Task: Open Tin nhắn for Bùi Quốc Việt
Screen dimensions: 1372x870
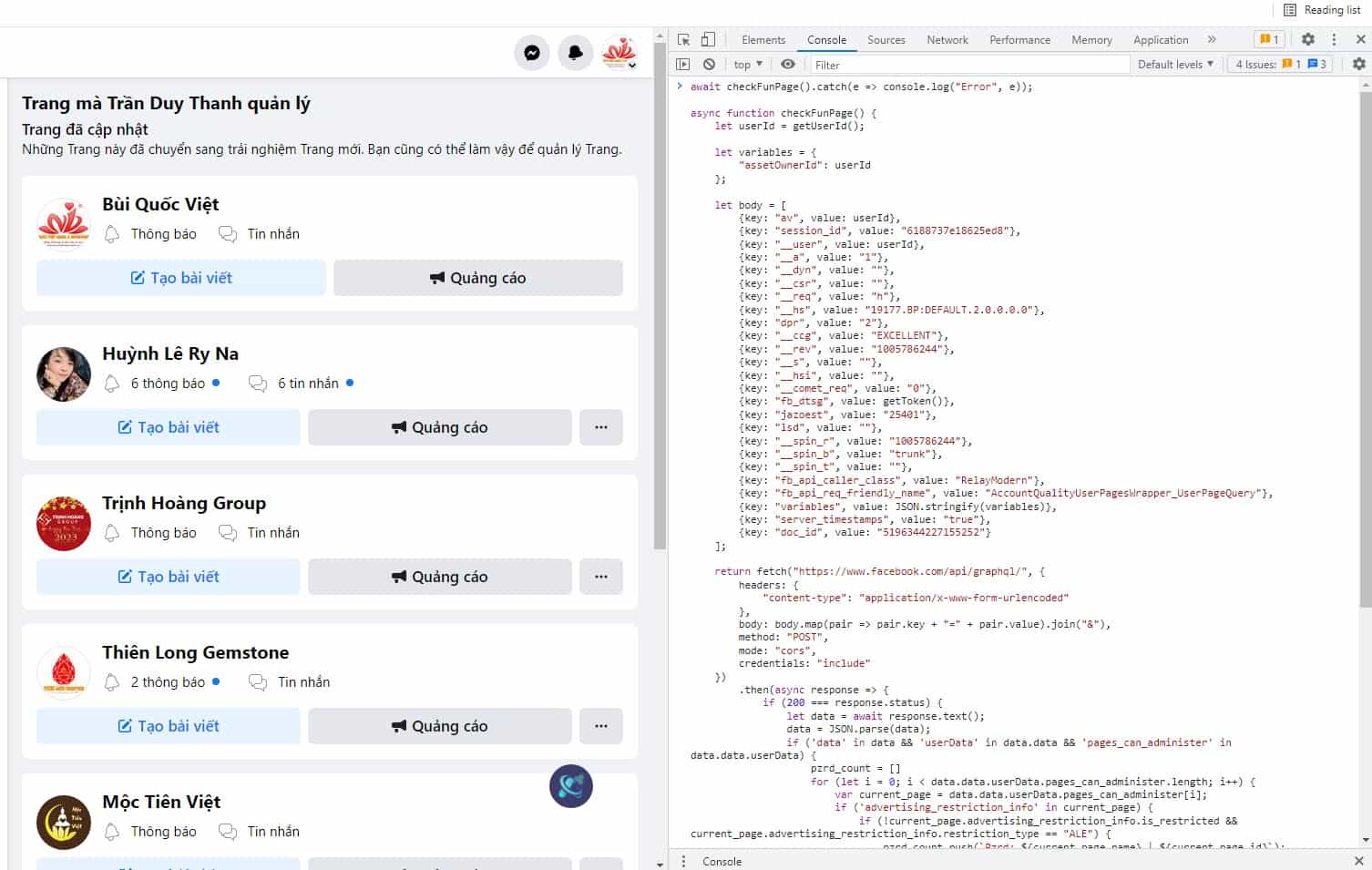Action: click(x=260, y=234)
